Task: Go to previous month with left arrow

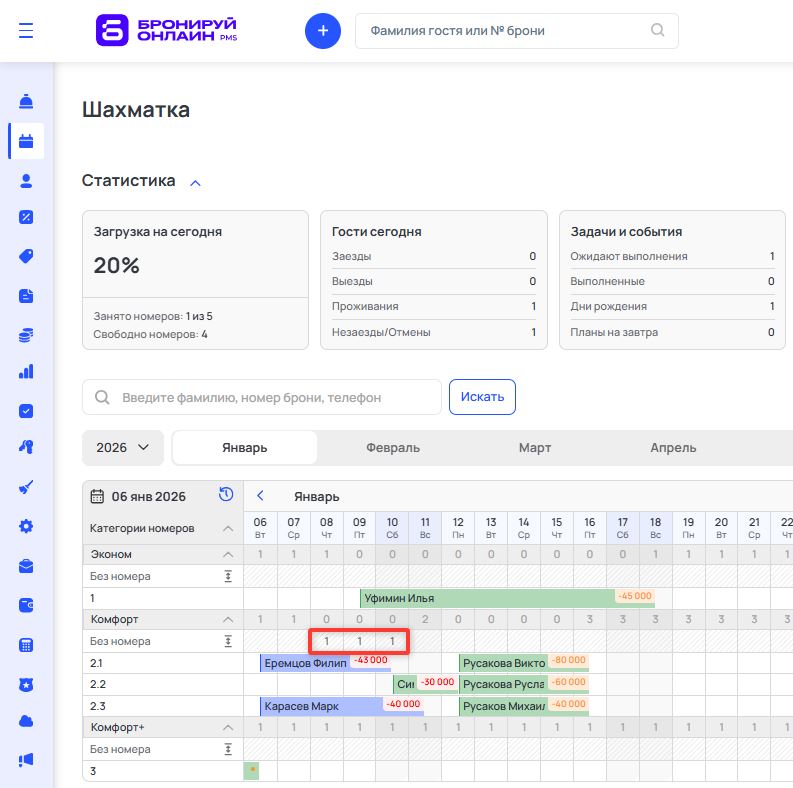Action: [260, 496]
